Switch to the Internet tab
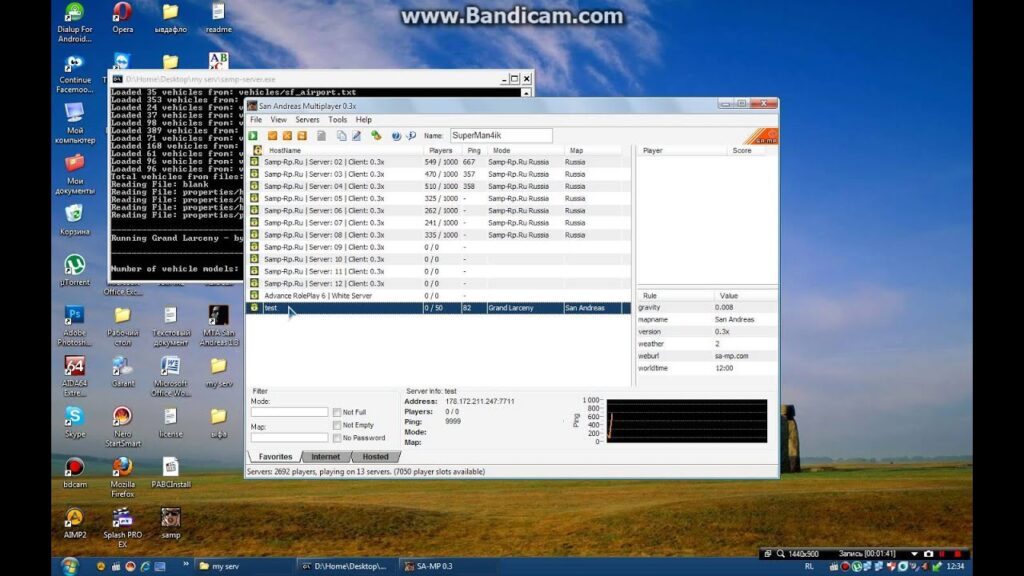This screenshot has width=1024, height=576. (x=325, y=456)
